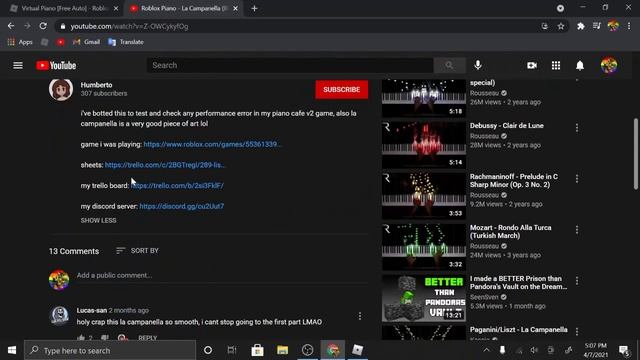Open Translate bookmark
The height and width of the screenshot is (360, 640).
point(126,42)
